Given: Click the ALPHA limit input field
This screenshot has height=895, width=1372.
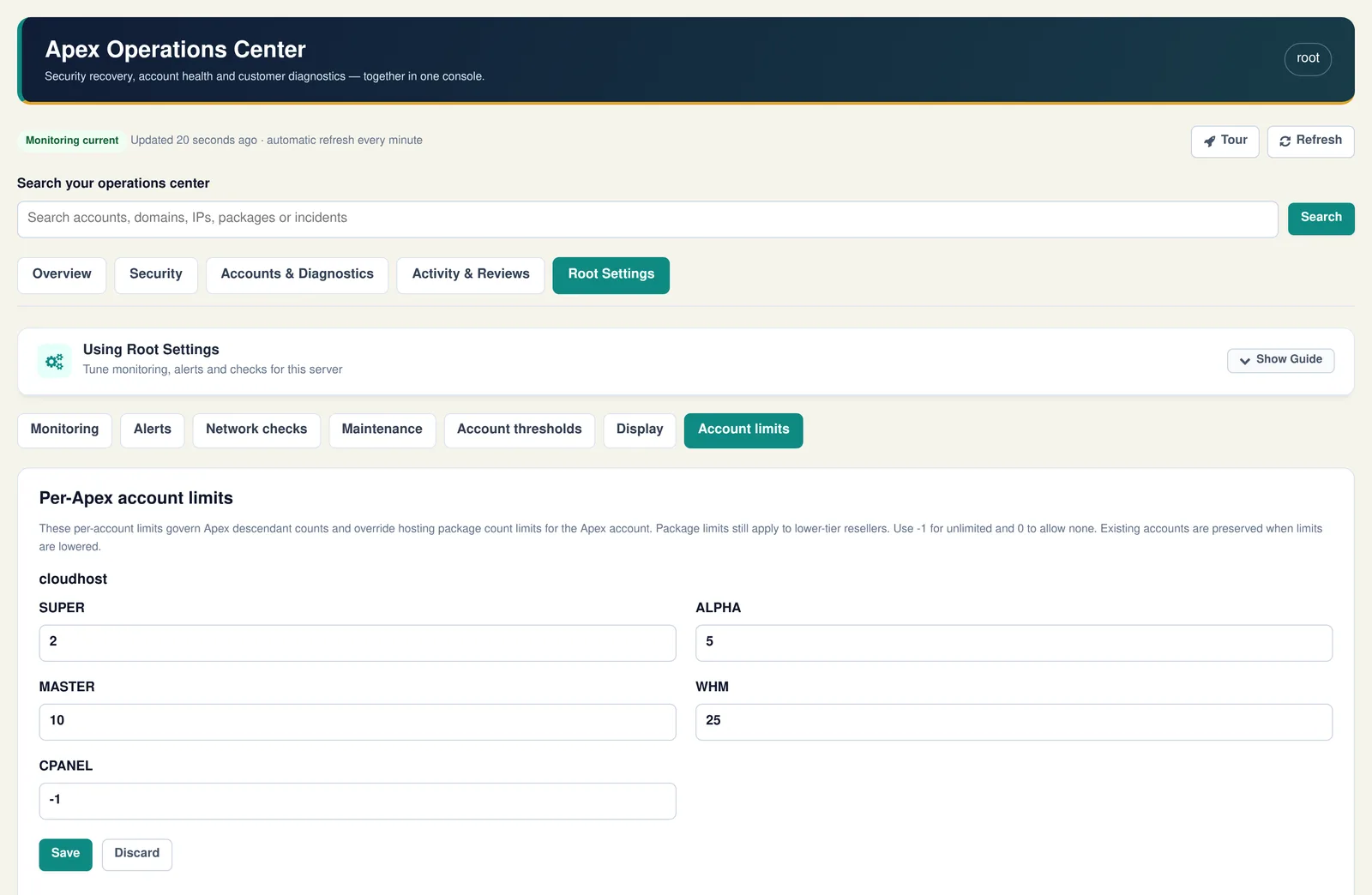Looking at the screenshot, I should [1014, 643].
